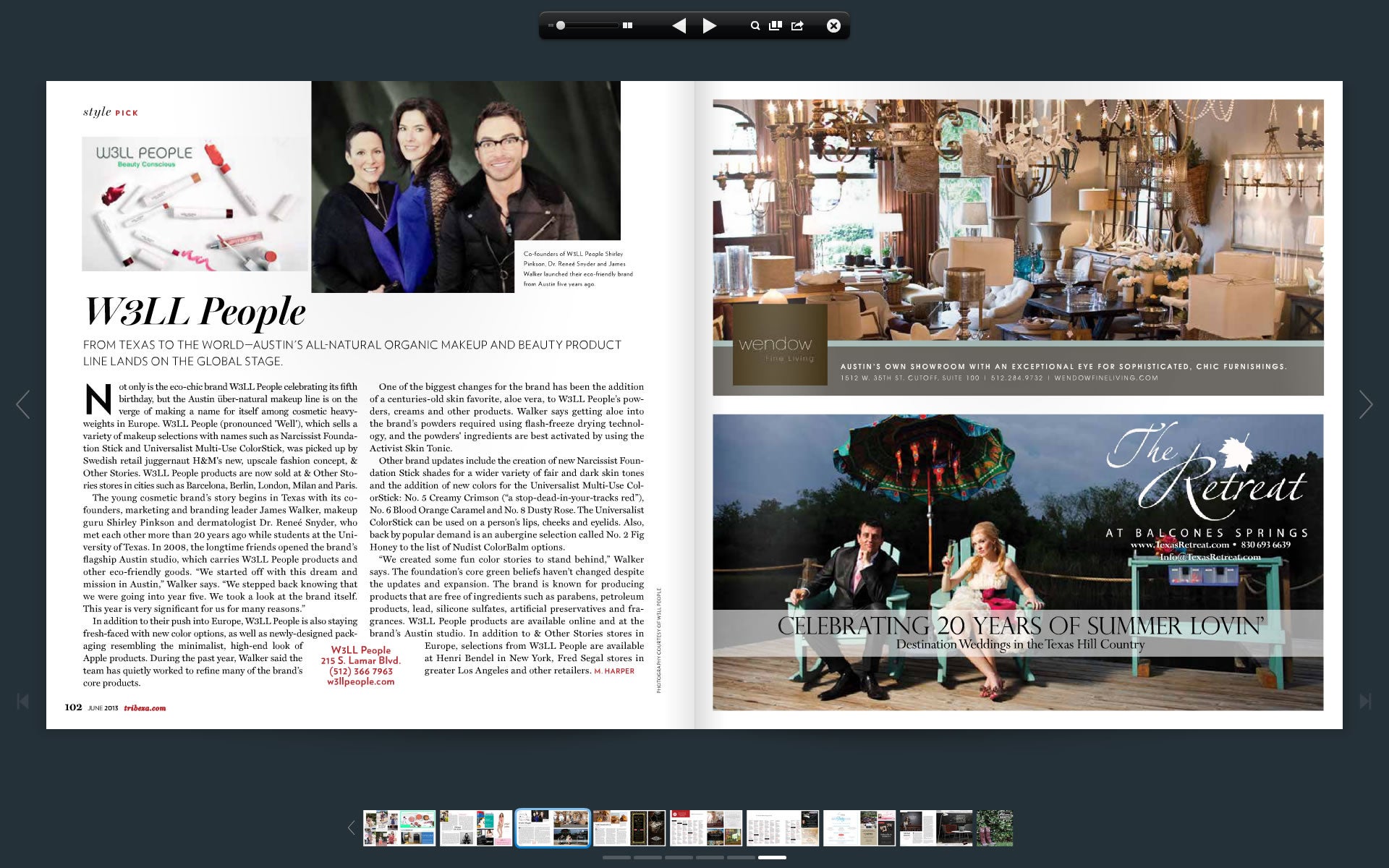Click the tribeza.com footer link
The width and height of the screenshot is (1389, 868).
tap(145, 708)
